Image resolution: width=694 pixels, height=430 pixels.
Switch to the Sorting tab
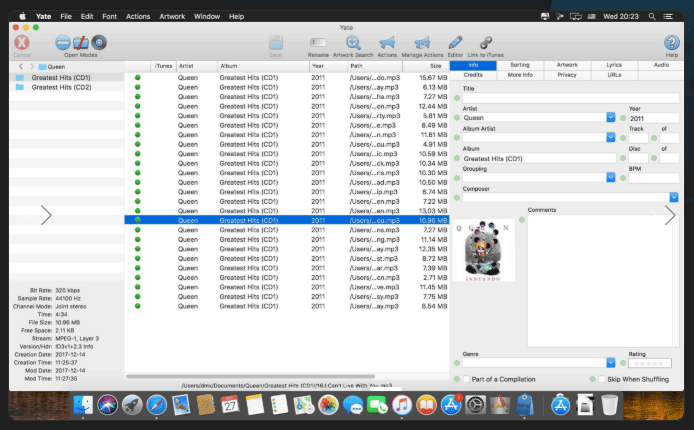520,65
